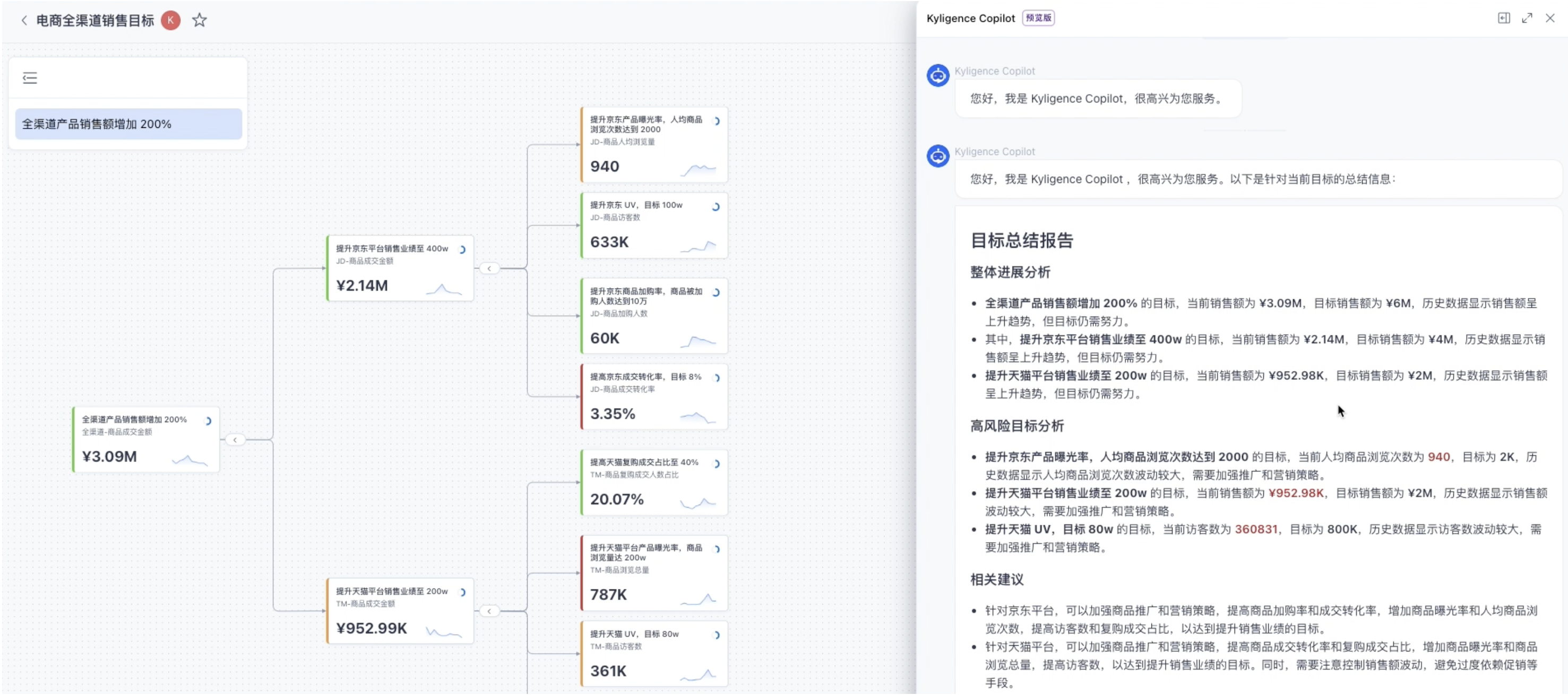1568x695 pixels.
Task: Click progress ring on 20.07% card
Action: pyautogui.click(x=717, y=464)
